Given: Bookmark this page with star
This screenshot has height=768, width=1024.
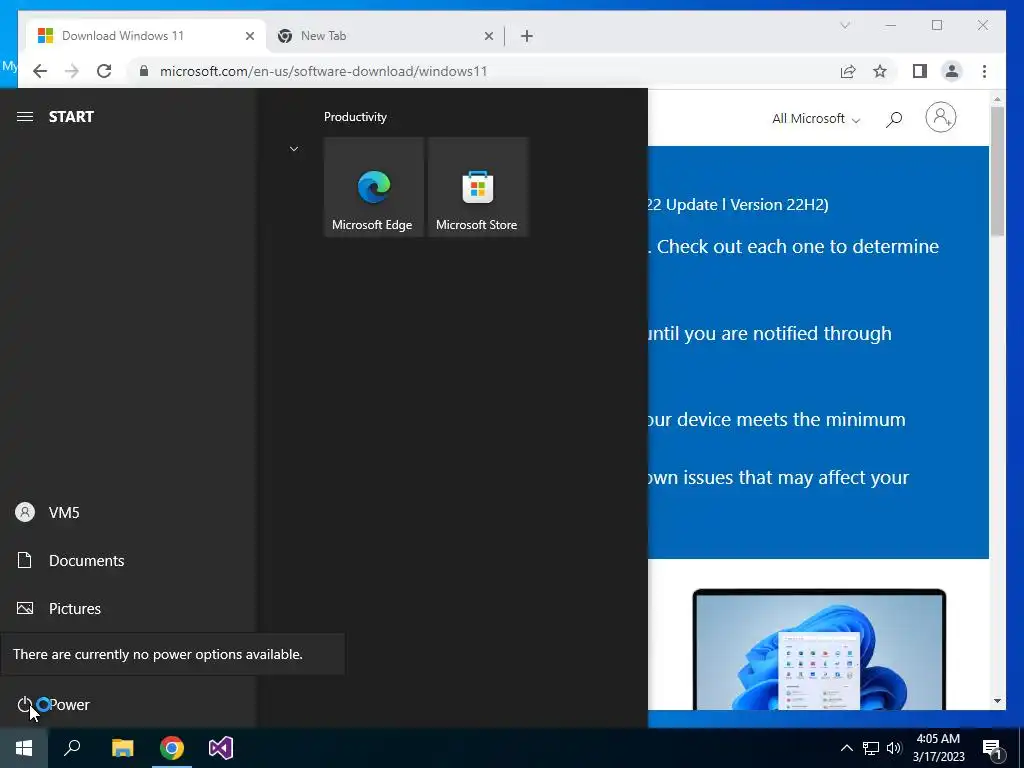Looking at the screenshot, I should point(880,71).
